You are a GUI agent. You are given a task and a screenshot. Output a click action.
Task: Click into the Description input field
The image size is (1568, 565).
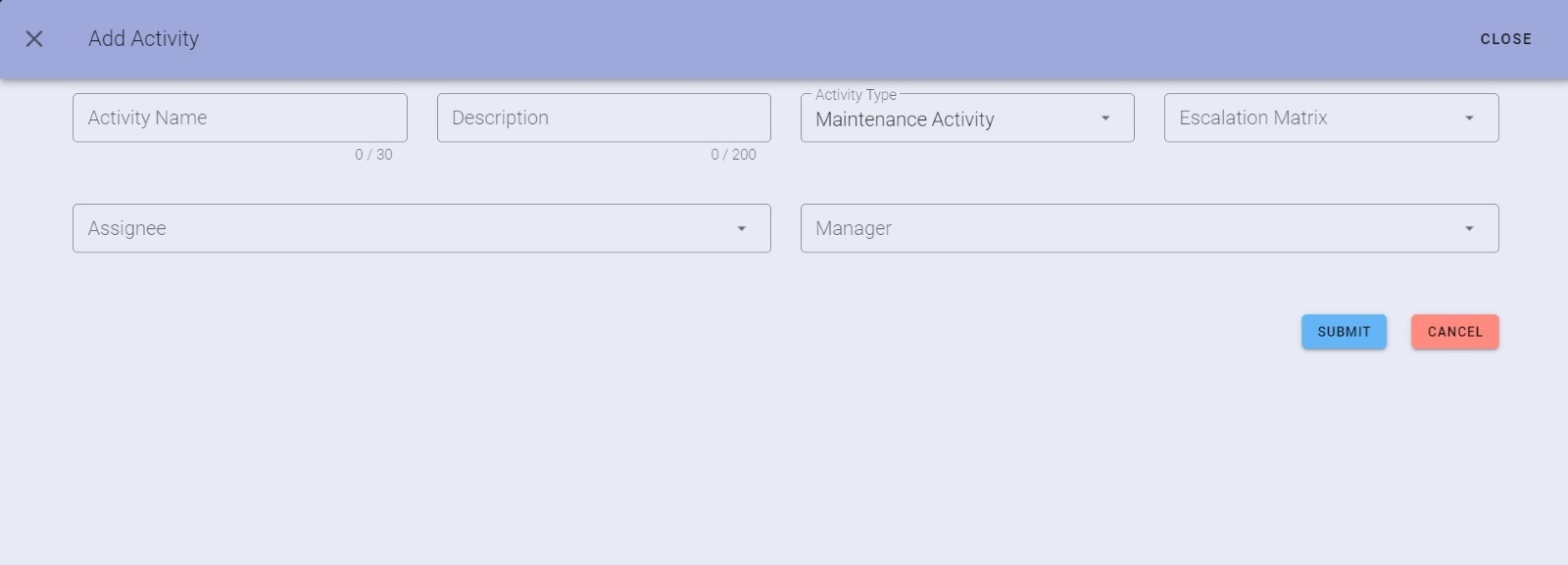click(604, 118)
